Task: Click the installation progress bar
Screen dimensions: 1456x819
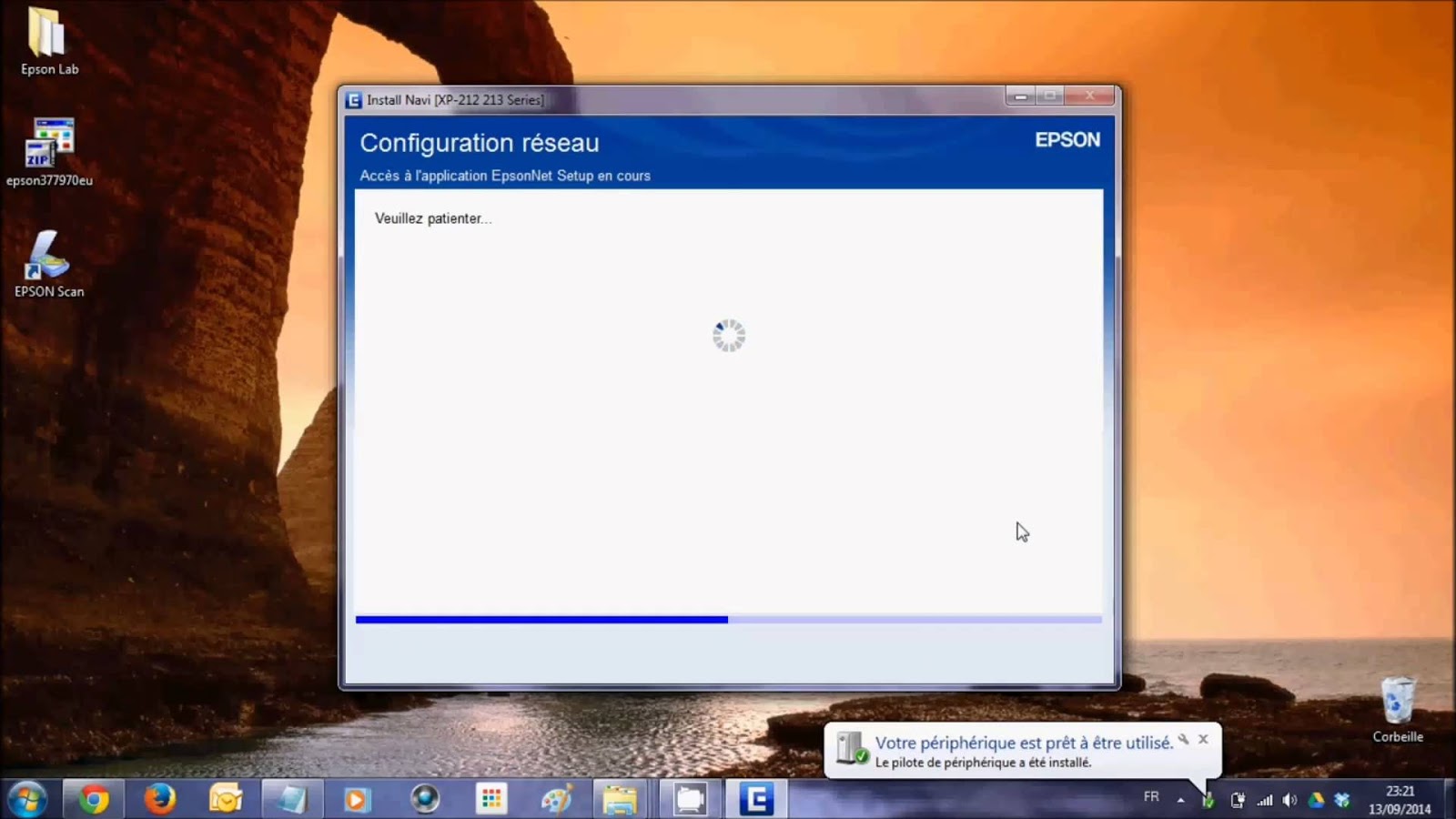Action: pos(728,620)
